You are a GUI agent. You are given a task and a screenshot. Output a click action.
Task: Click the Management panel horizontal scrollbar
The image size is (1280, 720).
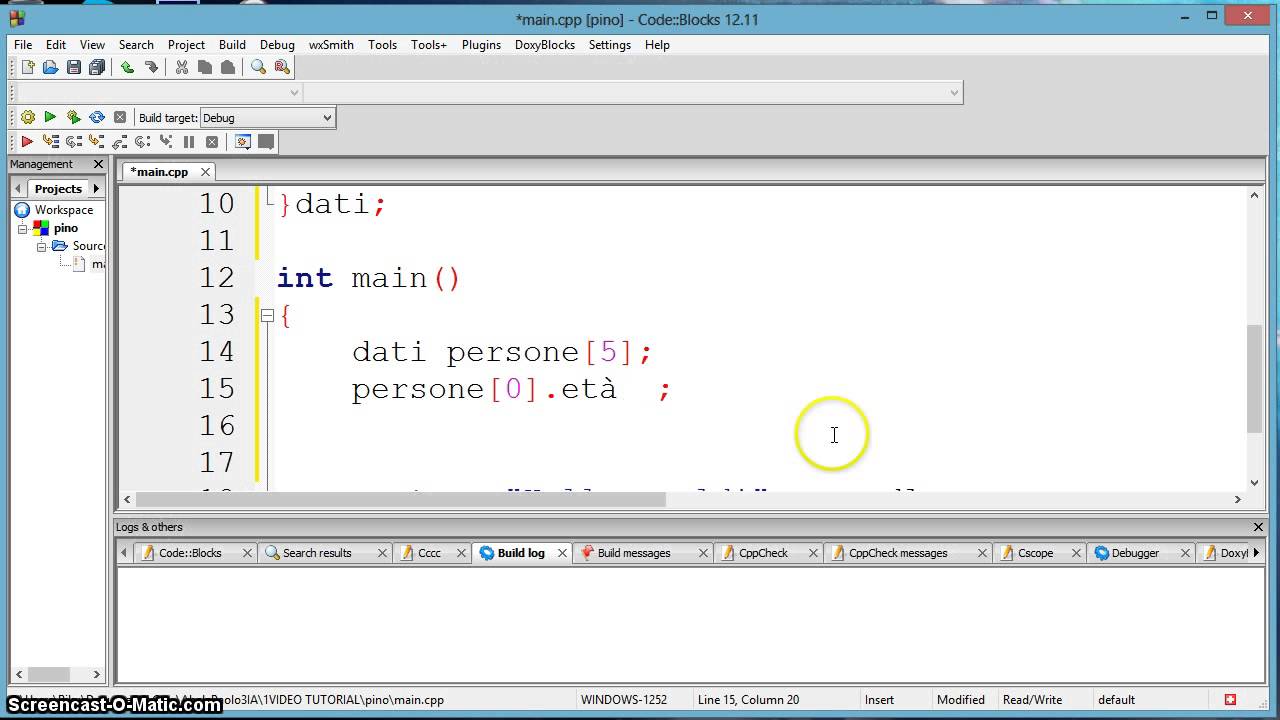[x=56, y=674]
